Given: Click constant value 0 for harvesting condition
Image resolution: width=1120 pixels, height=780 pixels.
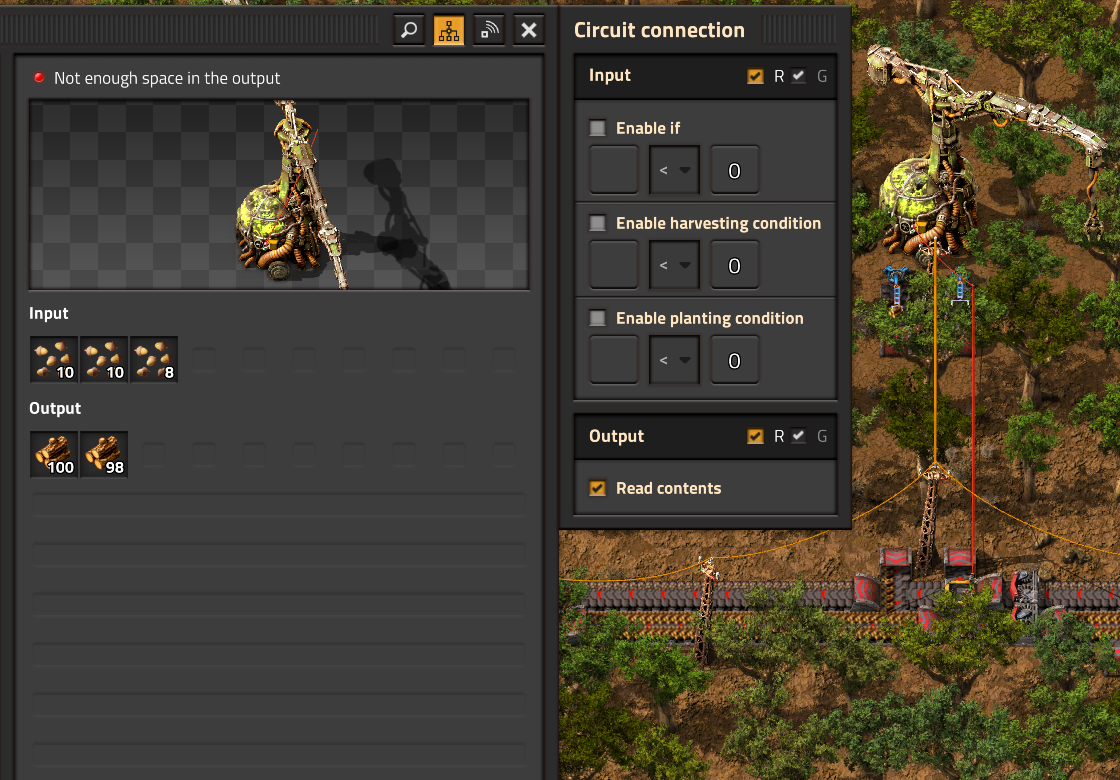Looking at the screenshot, I should 734,265.
